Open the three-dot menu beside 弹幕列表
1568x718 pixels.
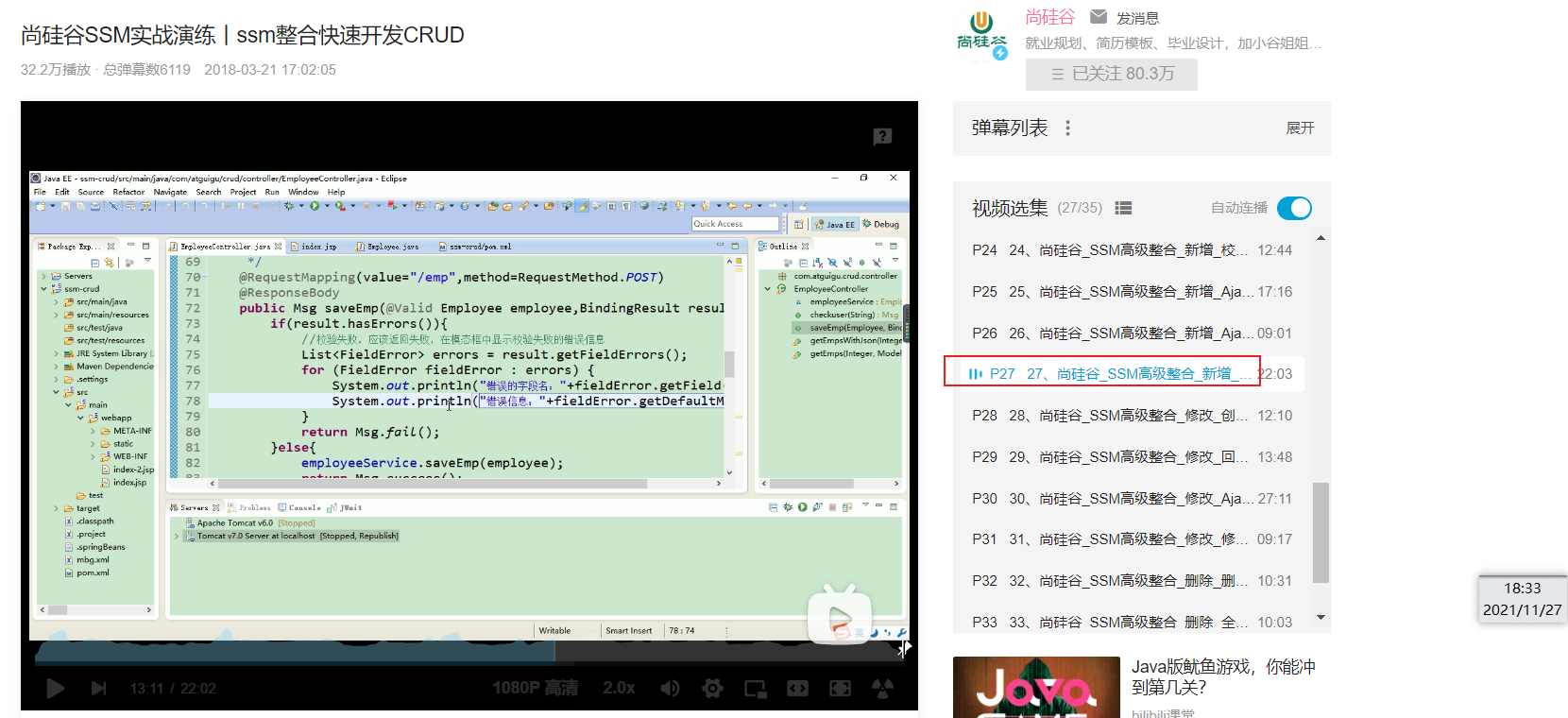point(1068,128)
